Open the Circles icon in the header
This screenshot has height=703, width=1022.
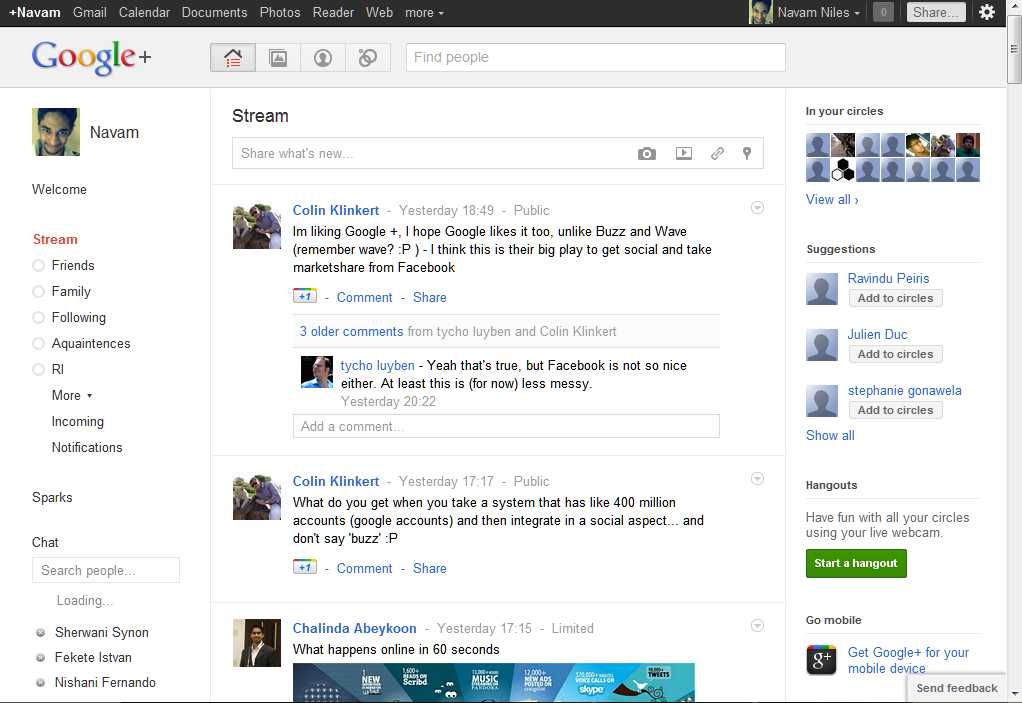367,58
